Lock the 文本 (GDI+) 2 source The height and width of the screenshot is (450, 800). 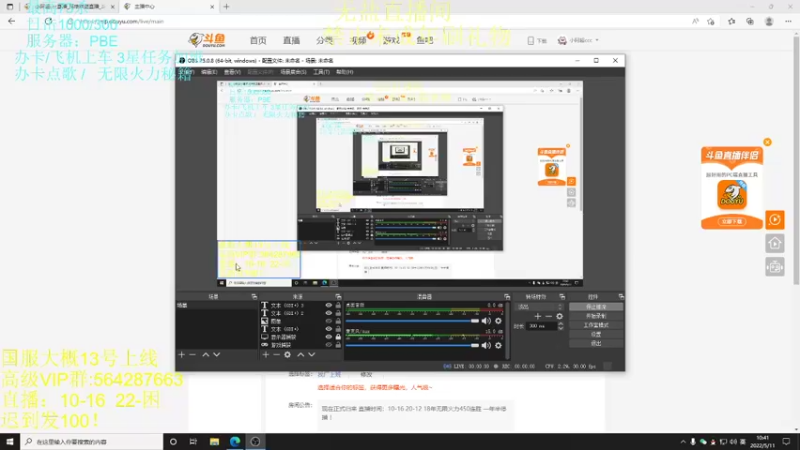338,313
